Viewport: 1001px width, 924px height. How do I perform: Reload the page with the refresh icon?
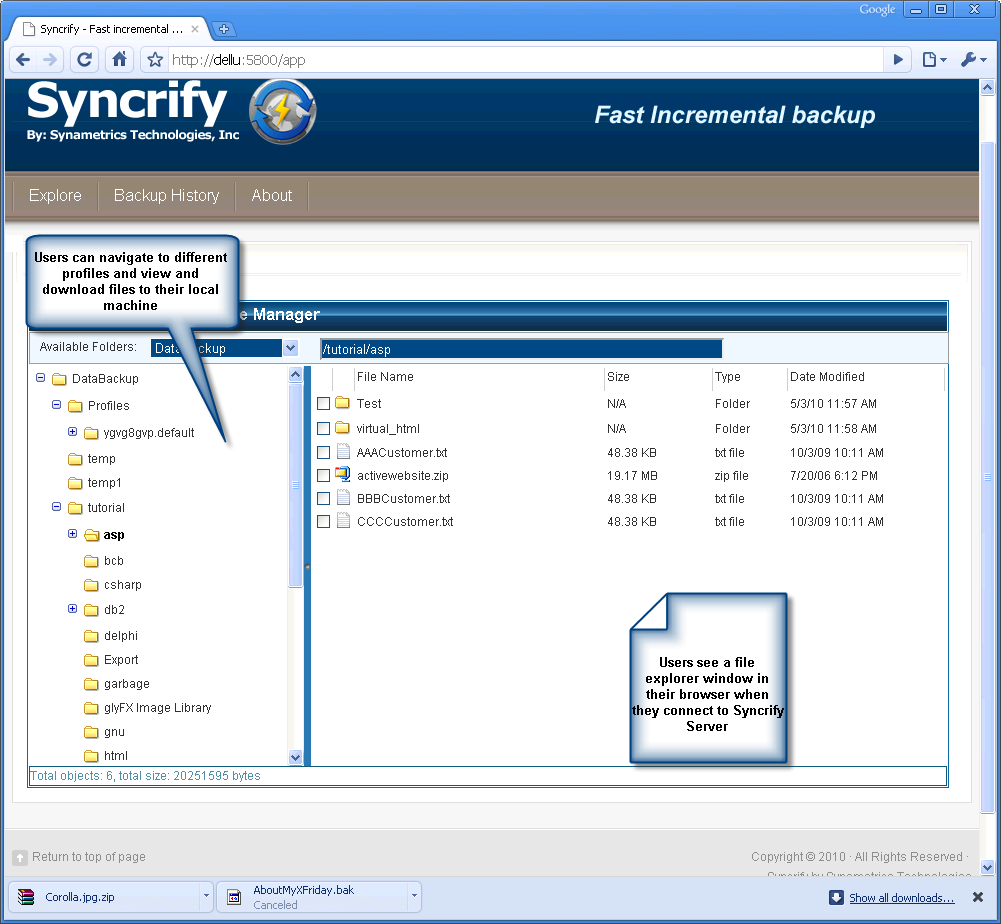tap(84, 60)
